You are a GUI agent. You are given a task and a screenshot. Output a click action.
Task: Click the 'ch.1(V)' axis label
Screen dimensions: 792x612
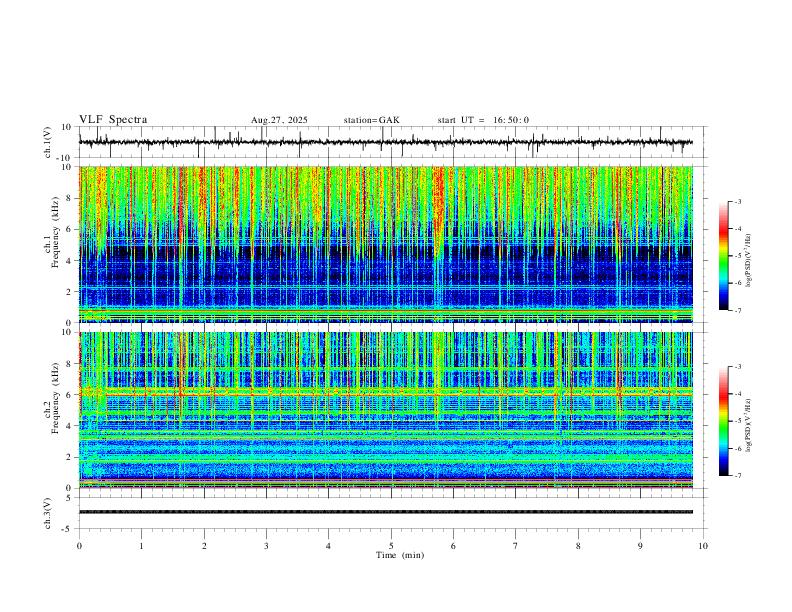pos(48,142)
